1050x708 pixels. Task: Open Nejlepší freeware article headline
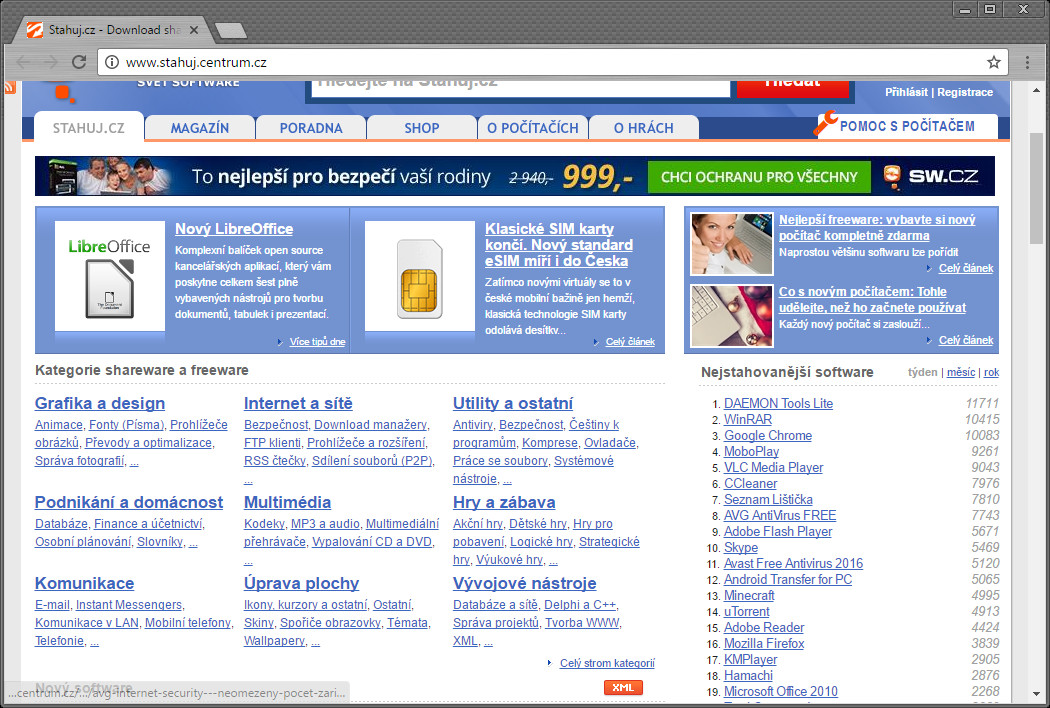(877, 228)
